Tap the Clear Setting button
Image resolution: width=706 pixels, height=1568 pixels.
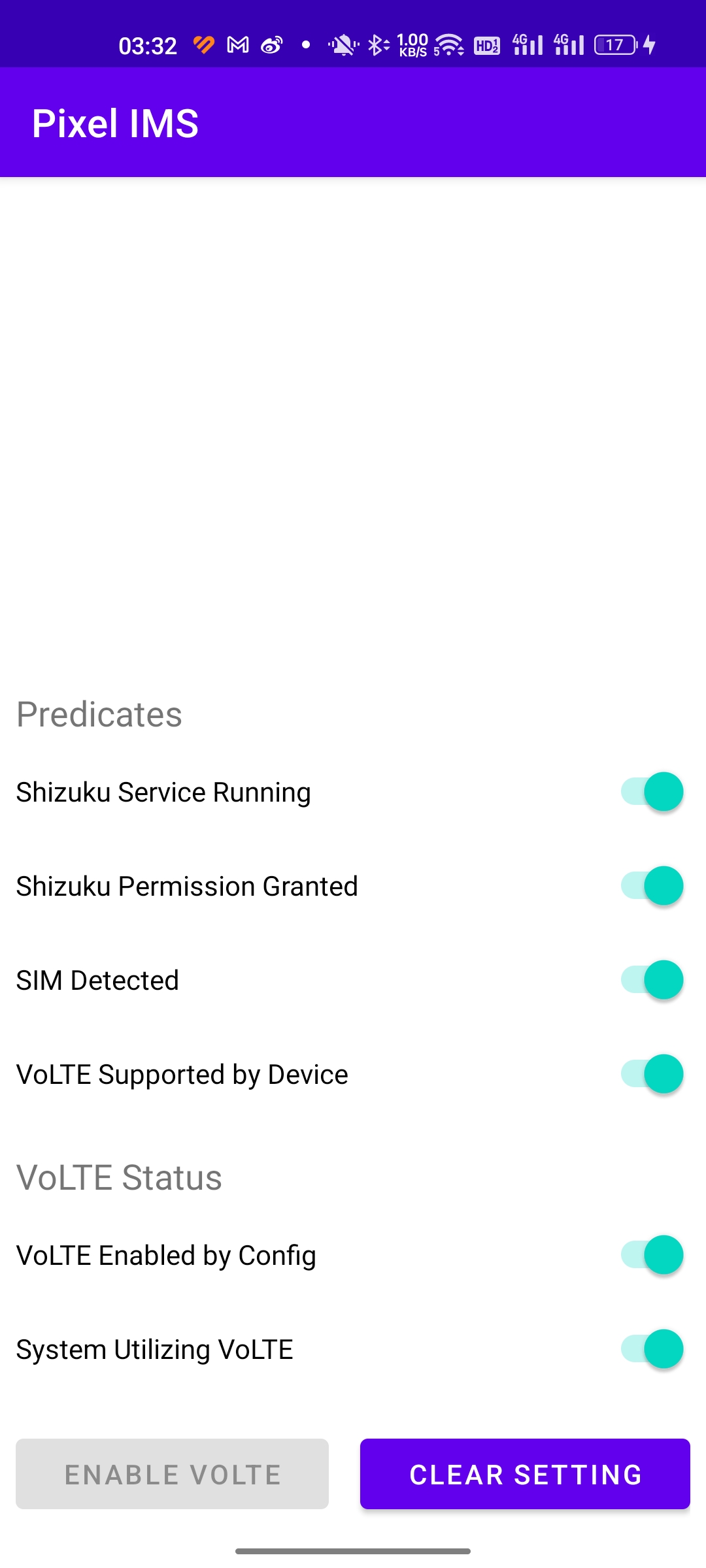tap(525, 1474)
